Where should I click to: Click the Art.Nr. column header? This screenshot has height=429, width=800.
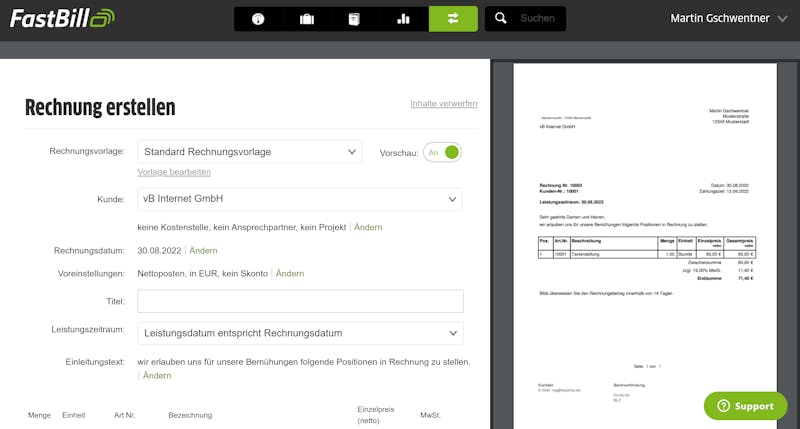pyautogui.click(x=124, y=415)
